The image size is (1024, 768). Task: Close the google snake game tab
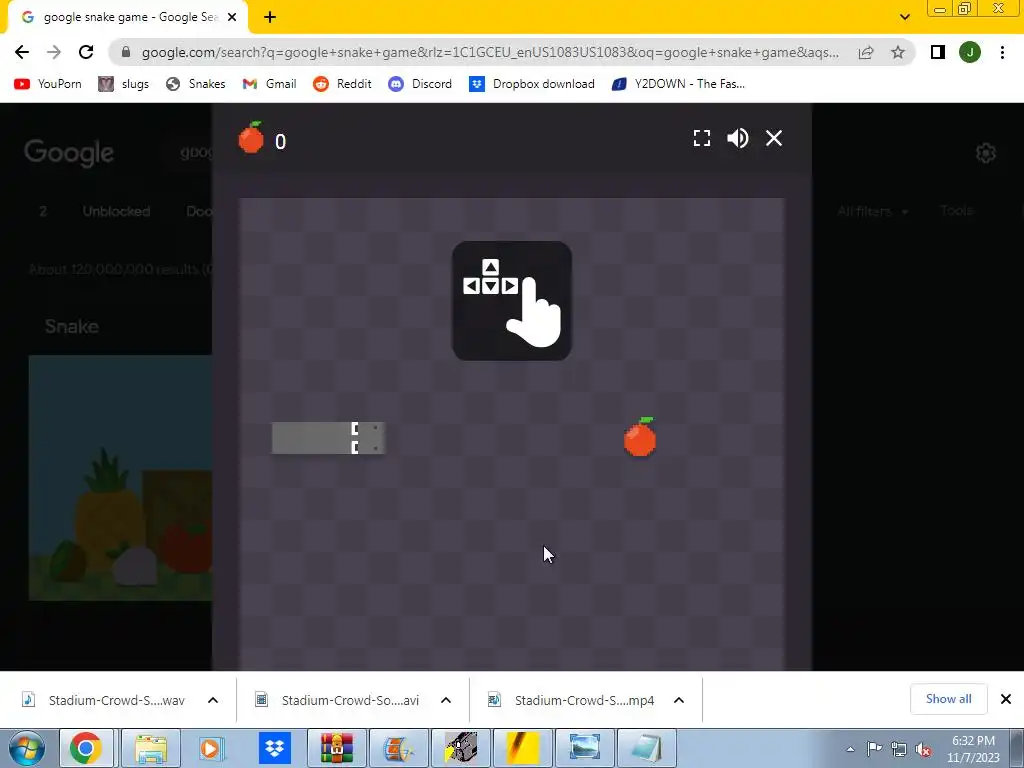pyautogui.click(x=232, y=17)
